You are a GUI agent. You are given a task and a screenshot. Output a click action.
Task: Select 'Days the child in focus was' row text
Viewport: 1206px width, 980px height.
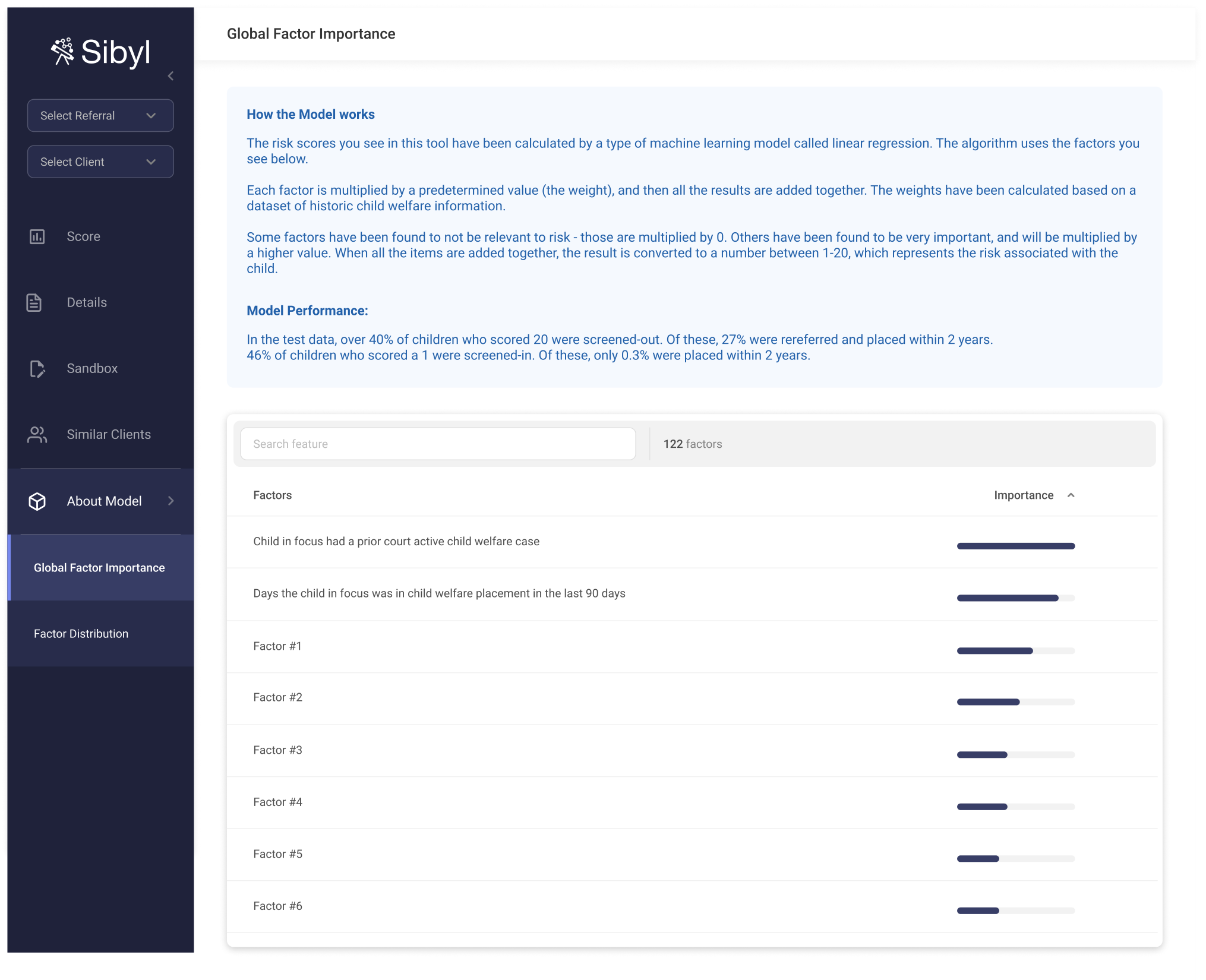pyautogui.click(x=439, y=593)
